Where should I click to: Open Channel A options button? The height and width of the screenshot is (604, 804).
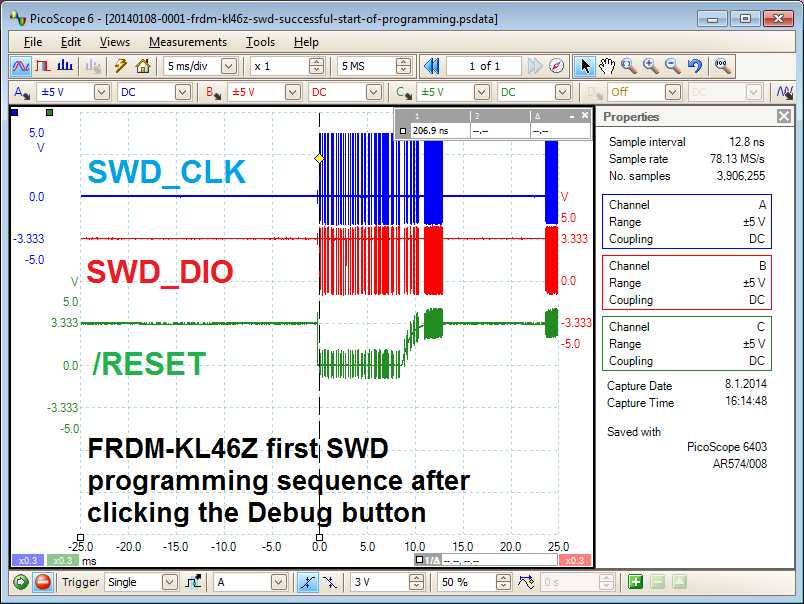coord(22,93)
